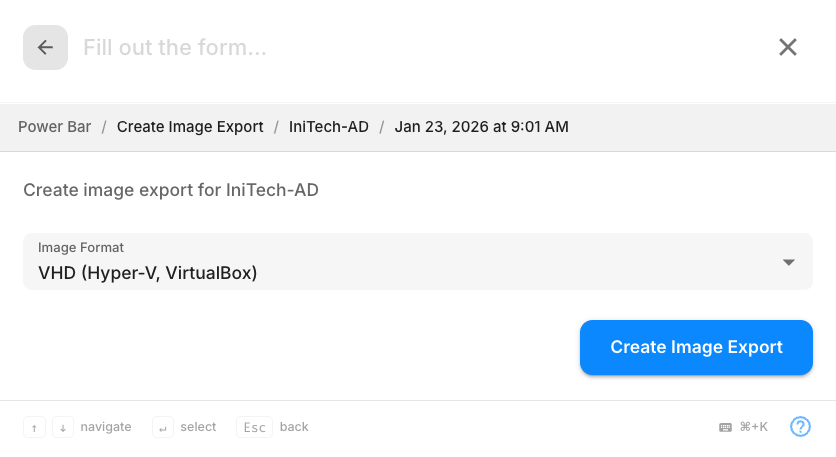Go to Power Bar breadcrumb
836x457 pixels.
pos(55,127)
